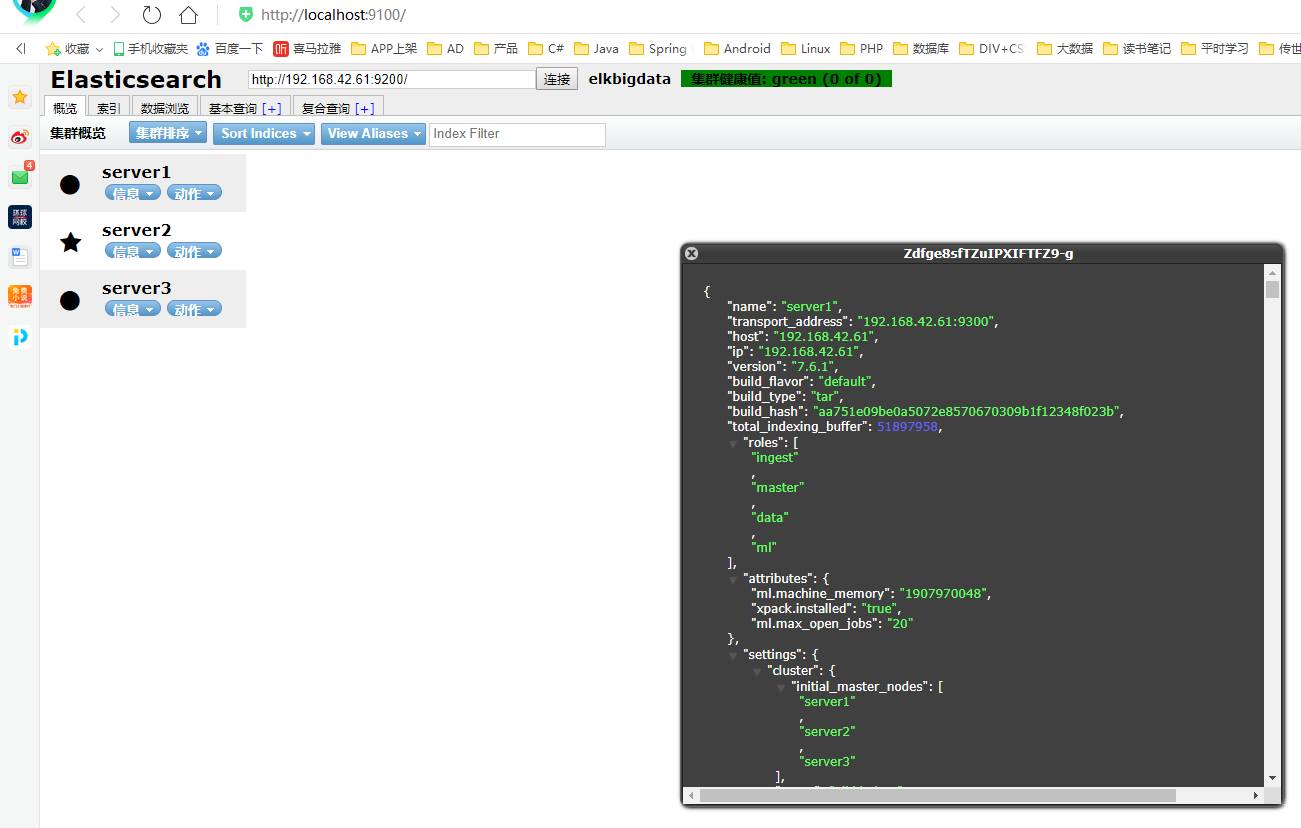This screenshot has width=1301, height=828.
Task: Click the popup vertical scrollbar thumb
Action: 1272,290
